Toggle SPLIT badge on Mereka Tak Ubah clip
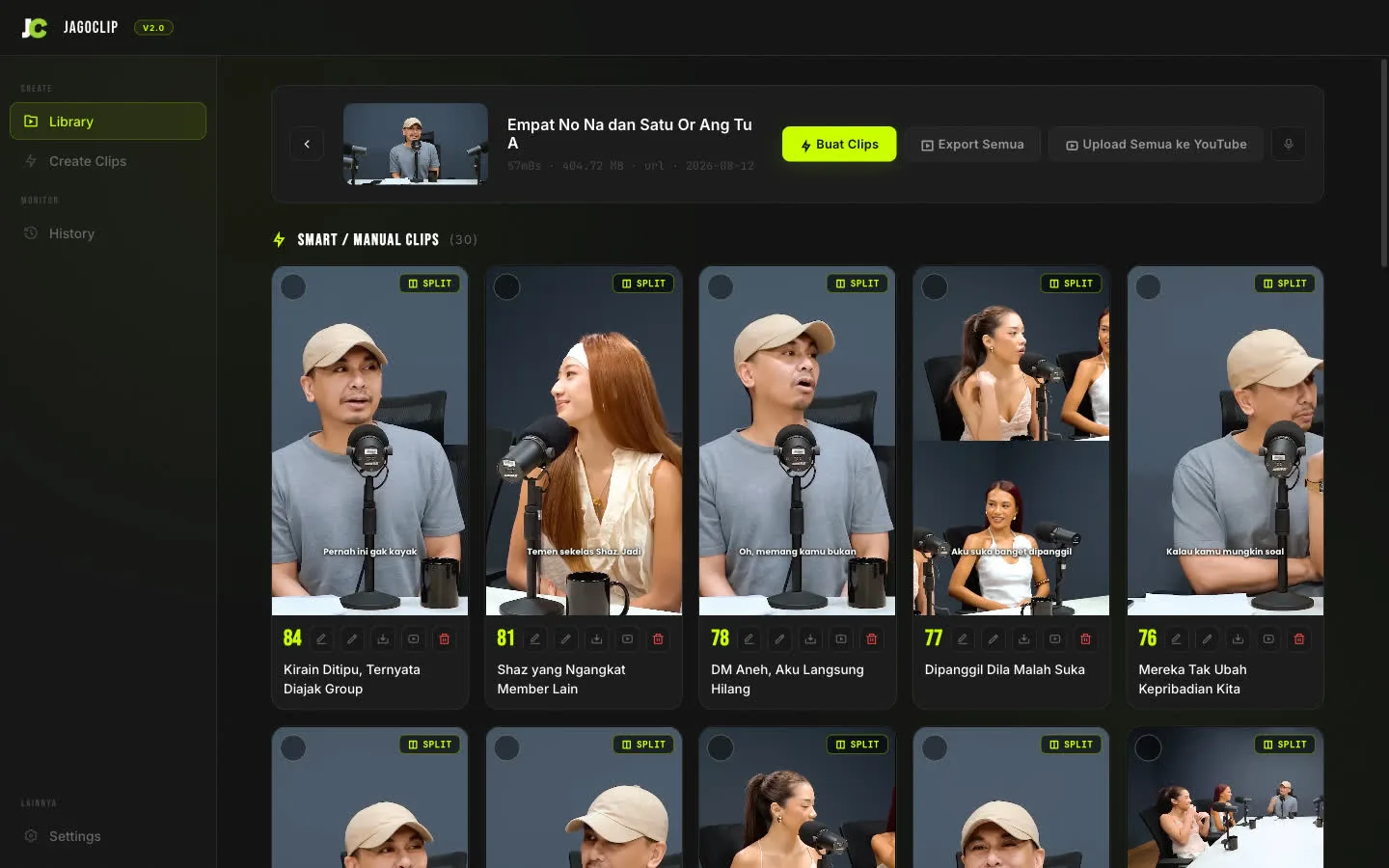The width and height of the screenshot is (1389, 868). (1286, 284)
